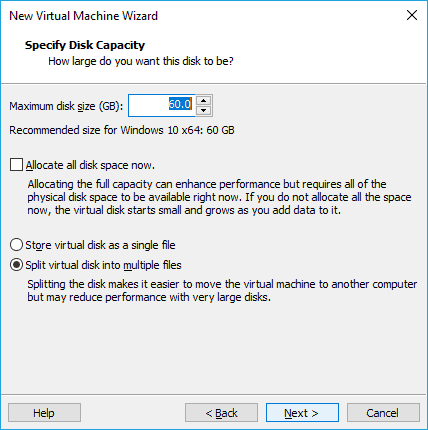Close the New Virtual Machine Wizard window
Image resolution: width=428 pixels, height=430 pixels.
coord(412,15)
